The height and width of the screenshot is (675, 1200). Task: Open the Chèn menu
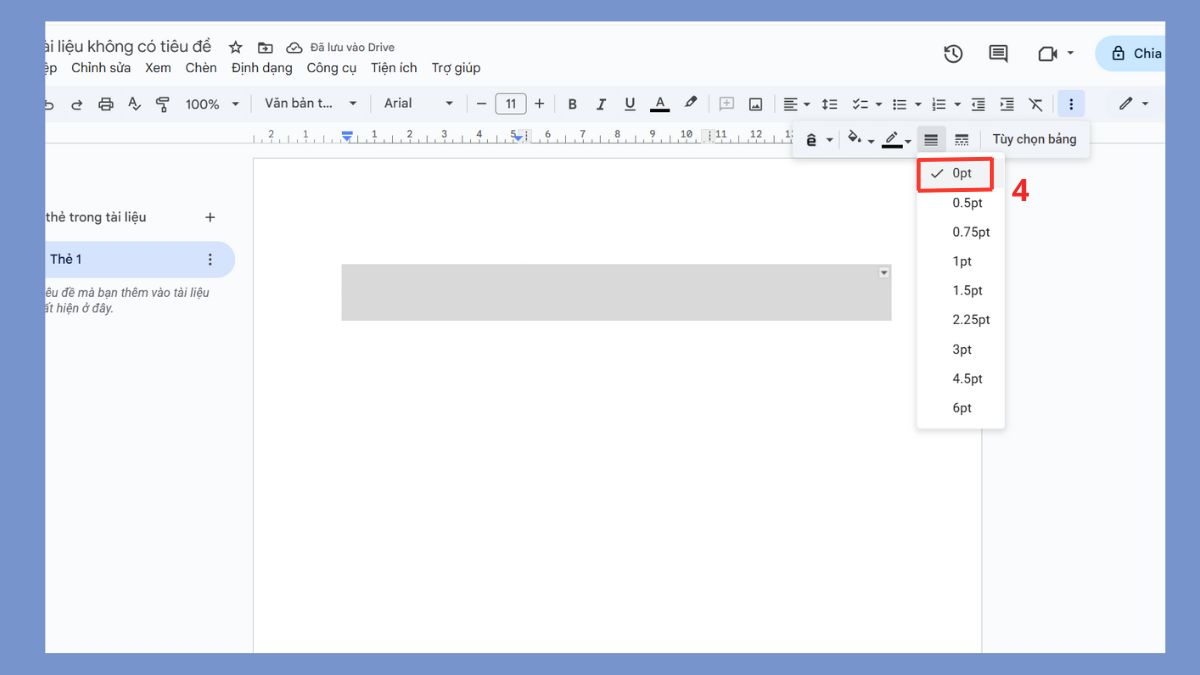pyautogui.click(x=201, y=68)
